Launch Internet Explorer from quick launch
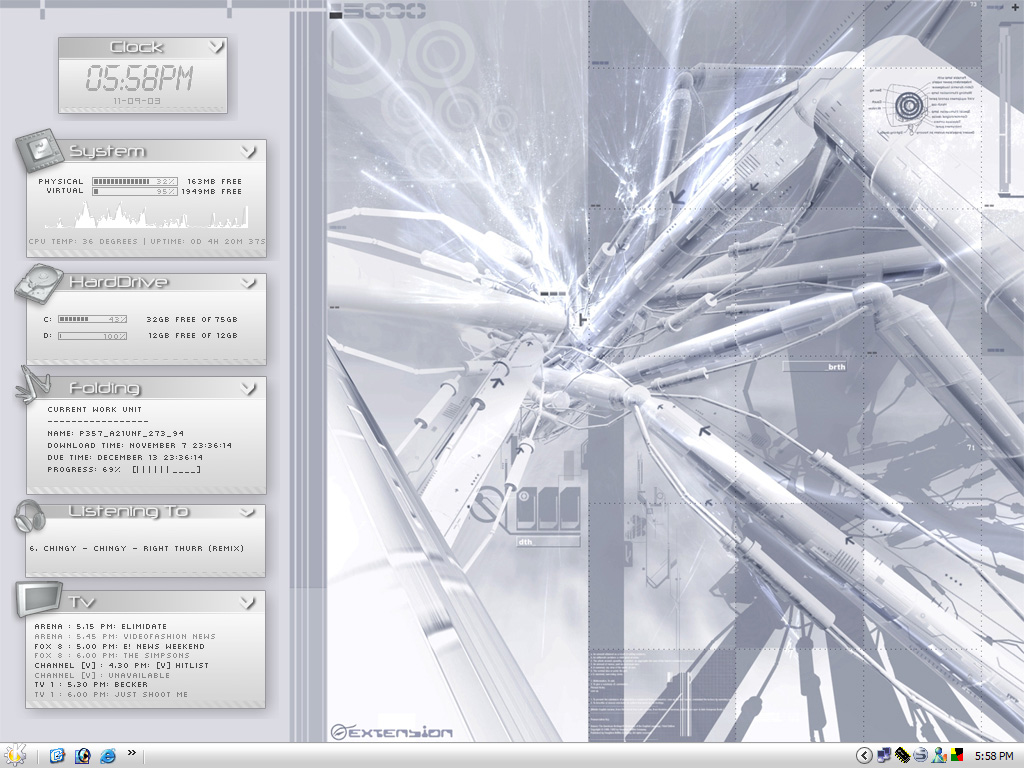The width and height of the screenshot is (1024, 768). coord(109,755)
